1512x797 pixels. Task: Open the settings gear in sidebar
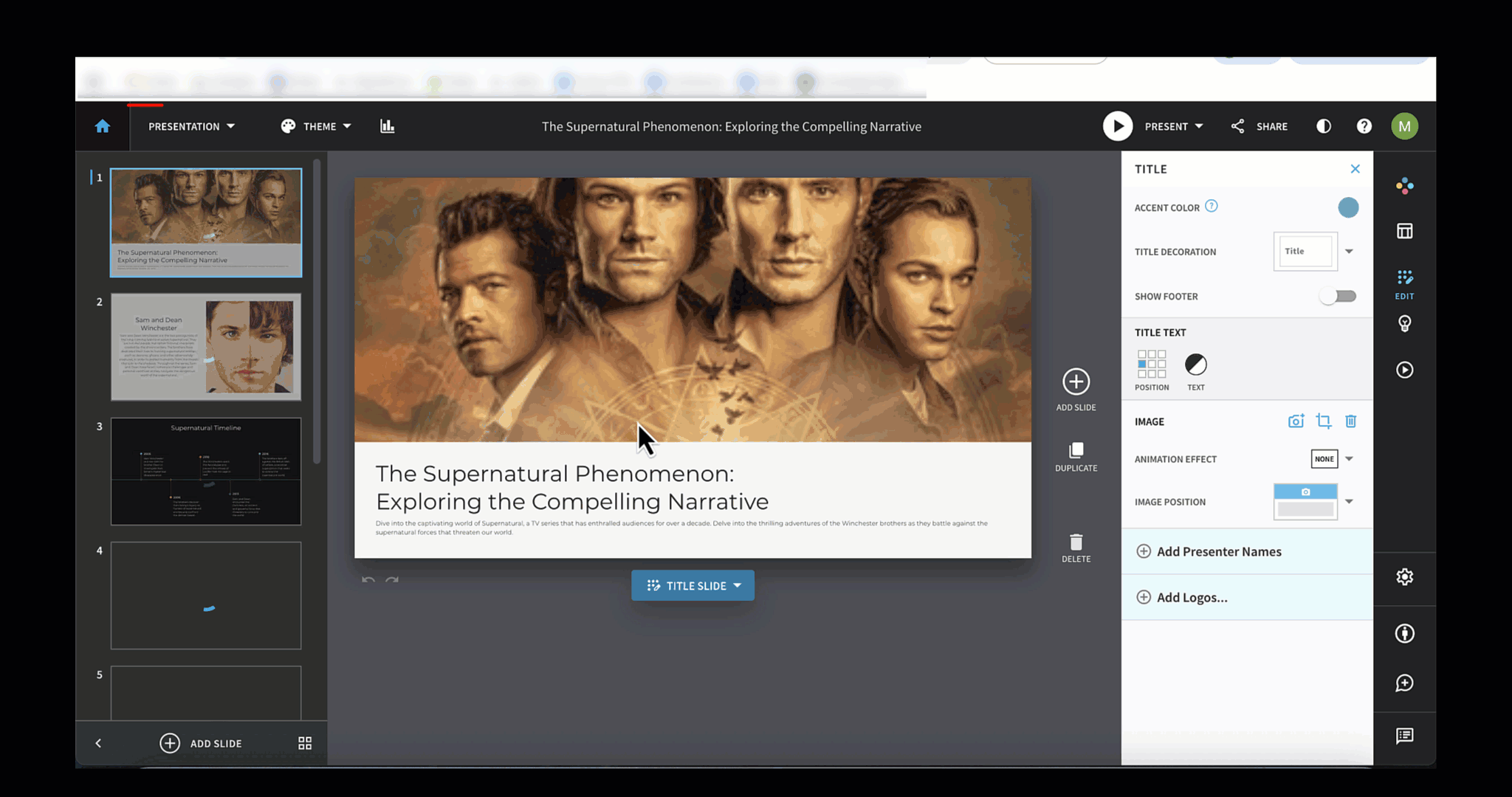1405,577
